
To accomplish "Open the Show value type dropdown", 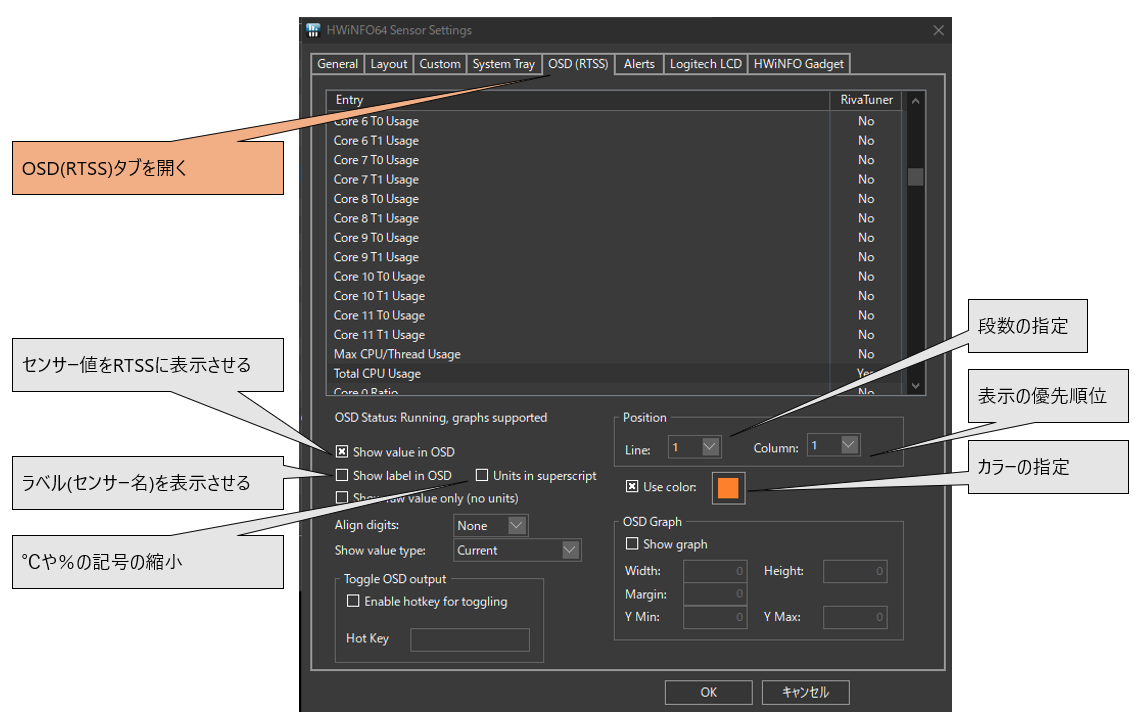I will pyautogui.click(x=517, y=550).
